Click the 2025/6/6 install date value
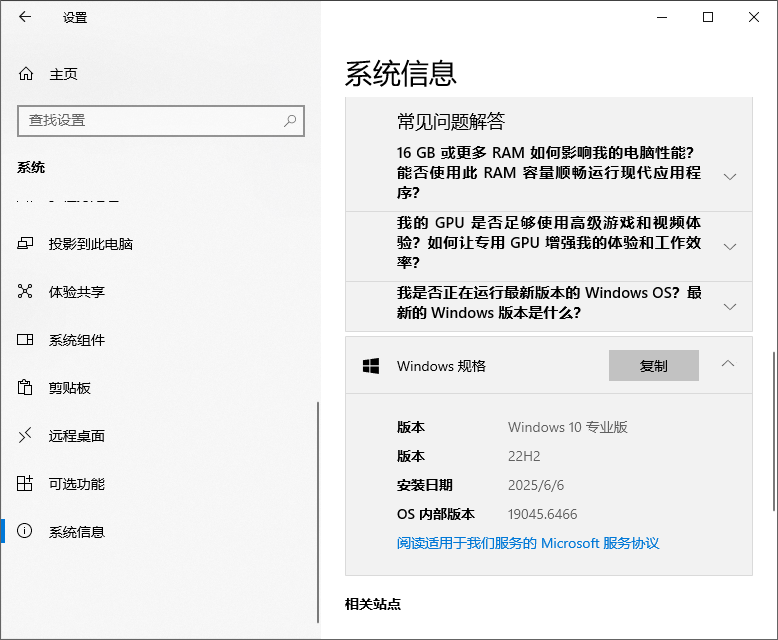 (x=536, y=485)
